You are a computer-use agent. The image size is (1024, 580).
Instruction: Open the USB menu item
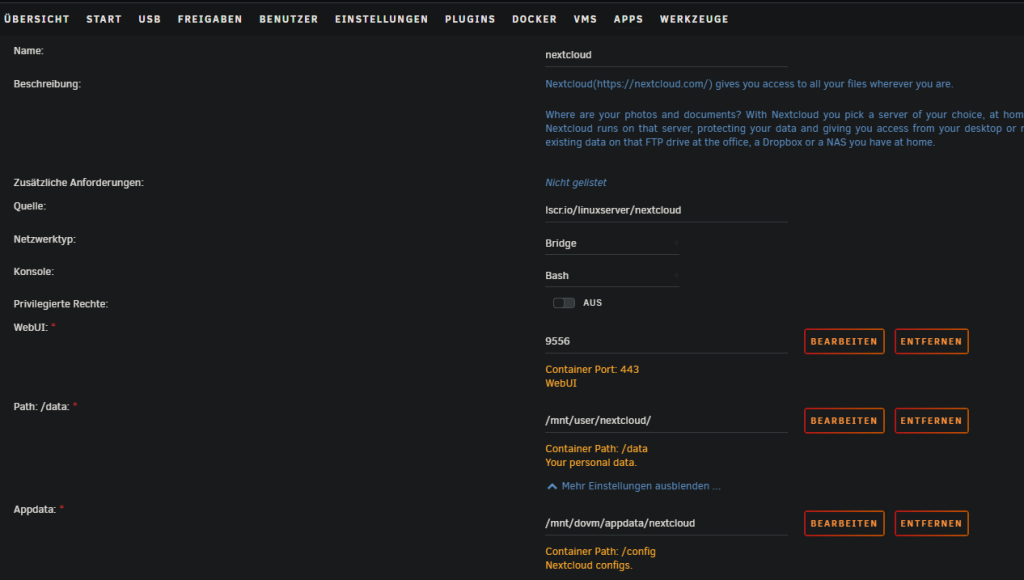(150, 19)
